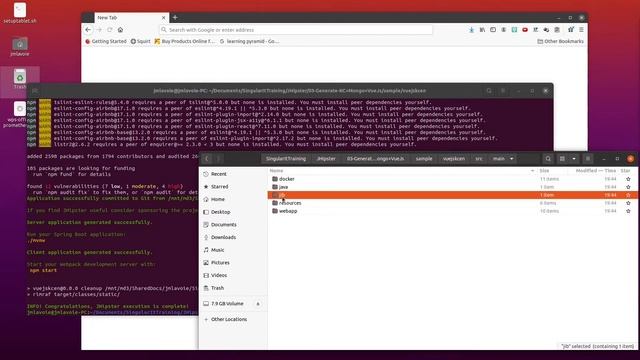Open Buy Products Online bookmark

[184, 41]
